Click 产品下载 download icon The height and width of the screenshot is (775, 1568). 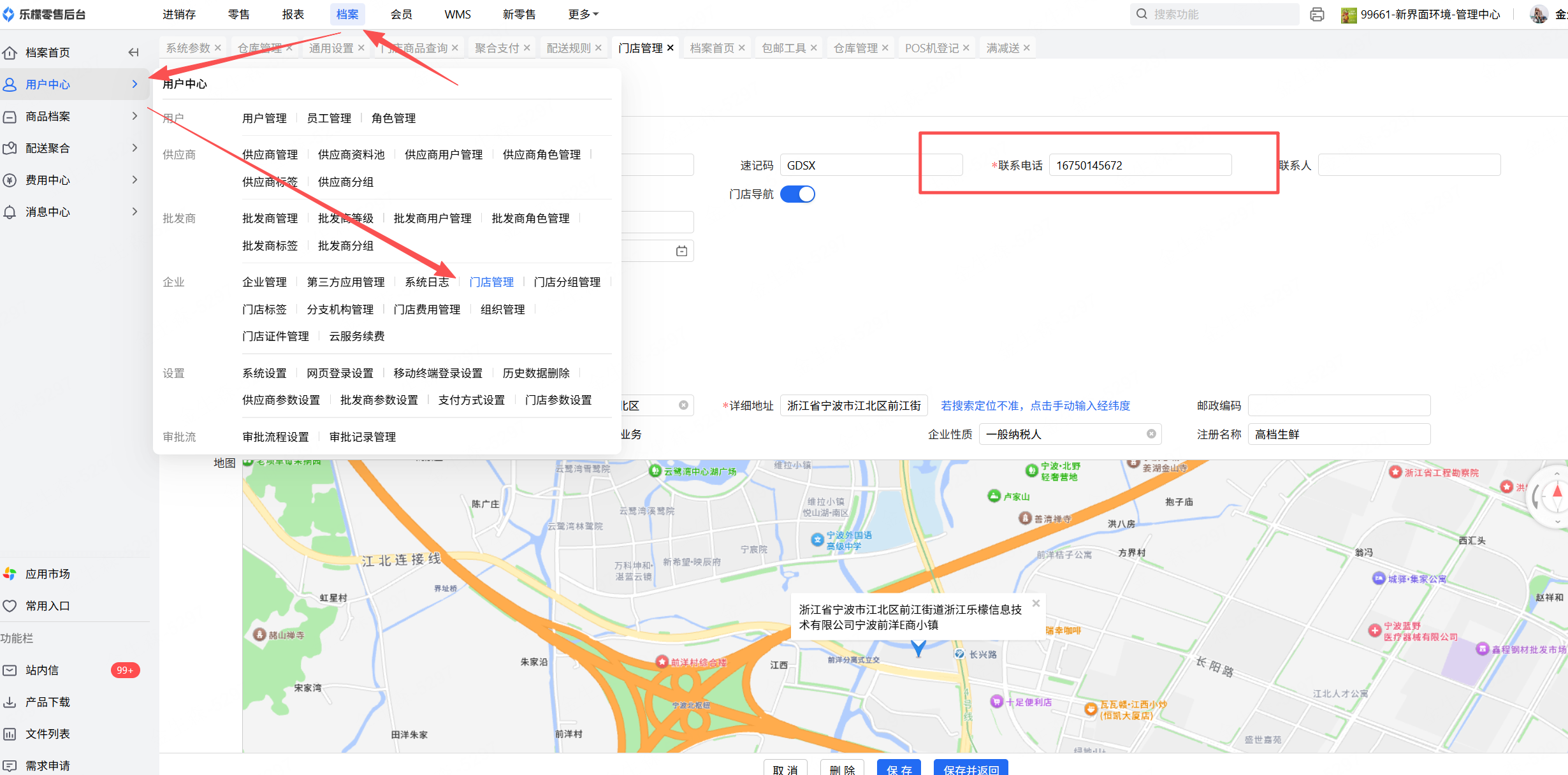coord(10,702)
